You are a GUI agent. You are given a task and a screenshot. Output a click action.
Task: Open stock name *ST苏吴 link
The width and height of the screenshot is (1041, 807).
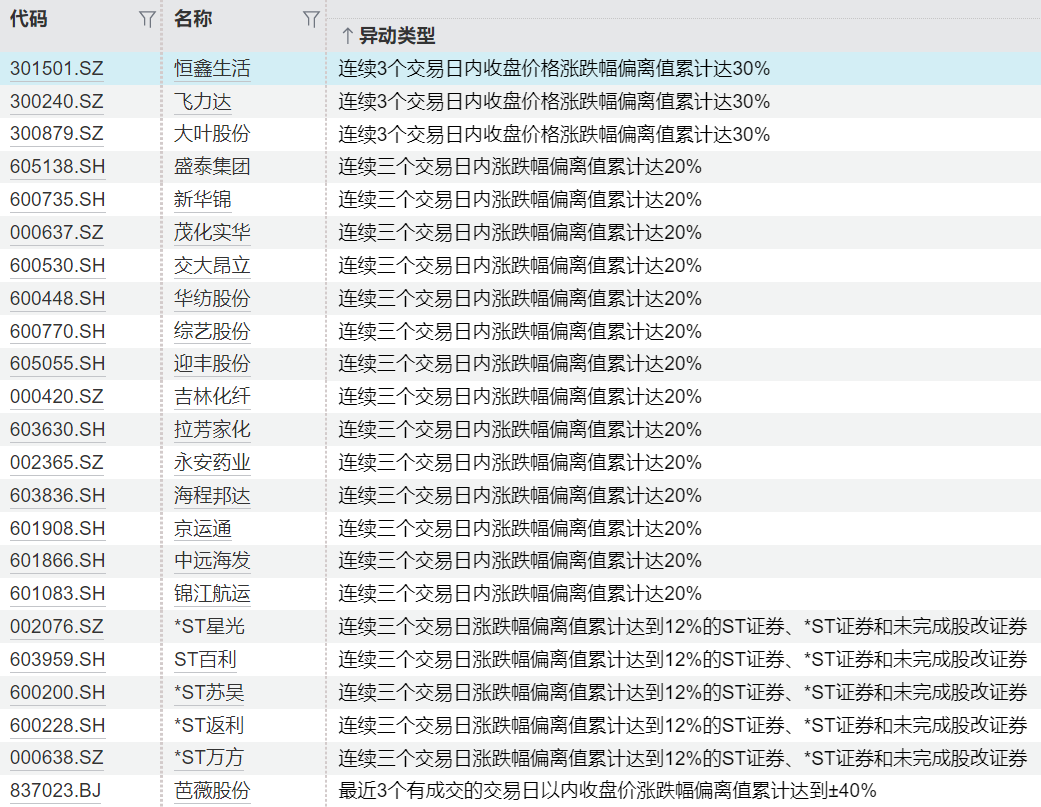pyautogui.click(x=209, y=692)
